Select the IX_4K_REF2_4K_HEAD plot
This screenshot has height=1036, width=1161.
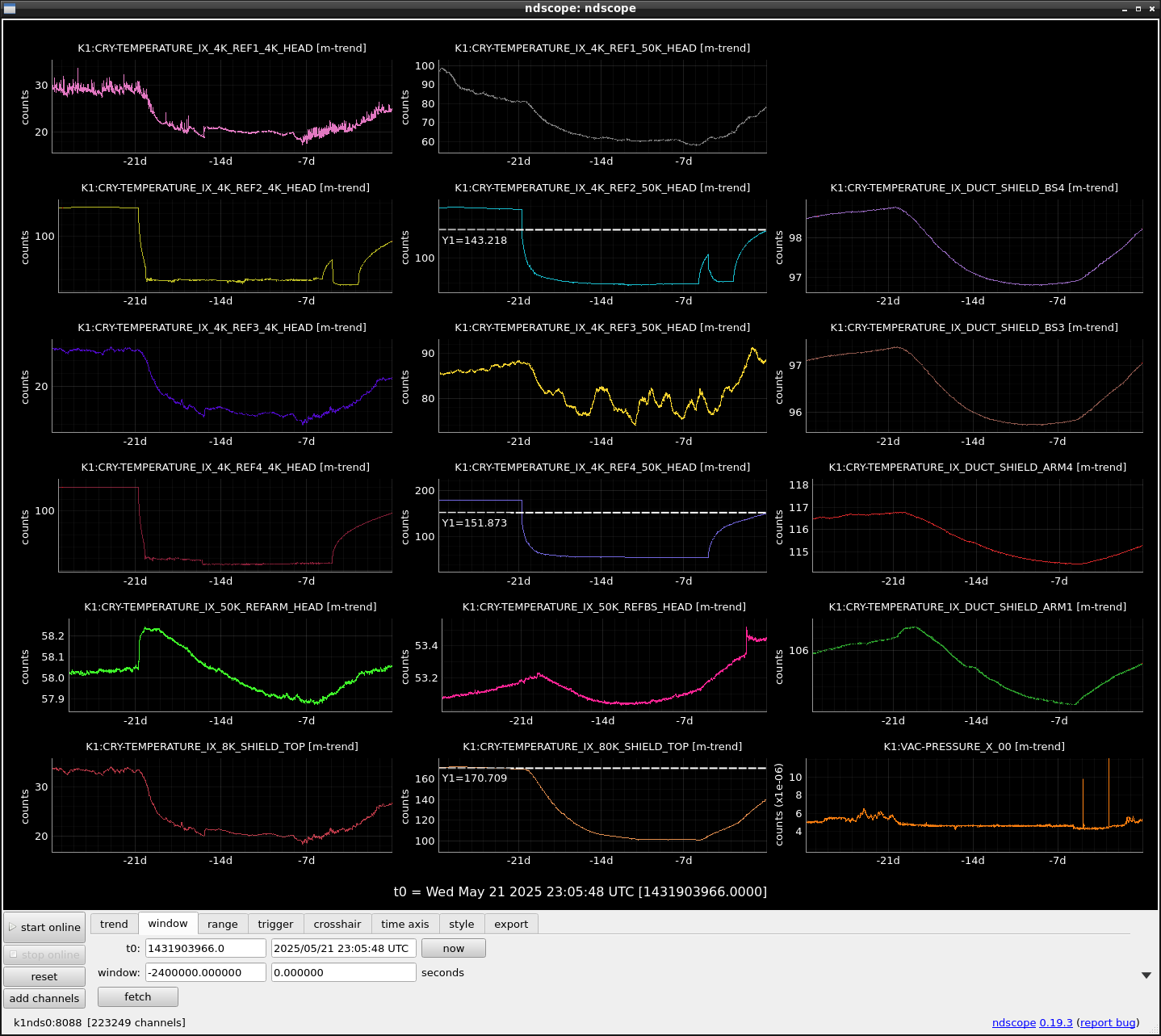(x=225, y=245)
